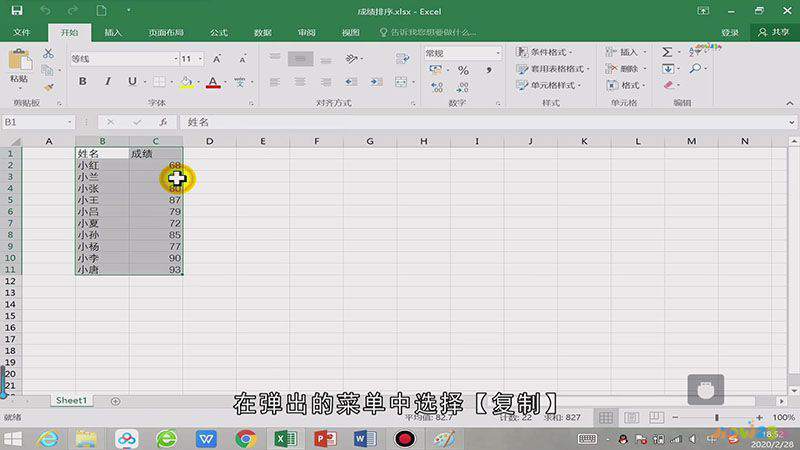Viewport: 800px width, 450px height.
Task: Click the Wrap Text icon
Action: coord(402,59)
